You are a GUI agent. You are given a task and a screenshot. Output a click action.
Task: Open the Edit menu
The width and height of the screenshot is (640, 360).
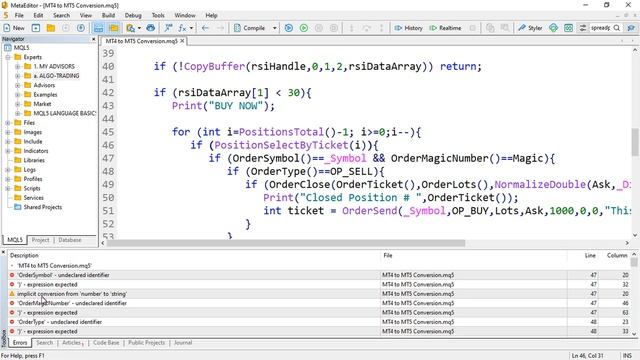(x=38, y=16)
